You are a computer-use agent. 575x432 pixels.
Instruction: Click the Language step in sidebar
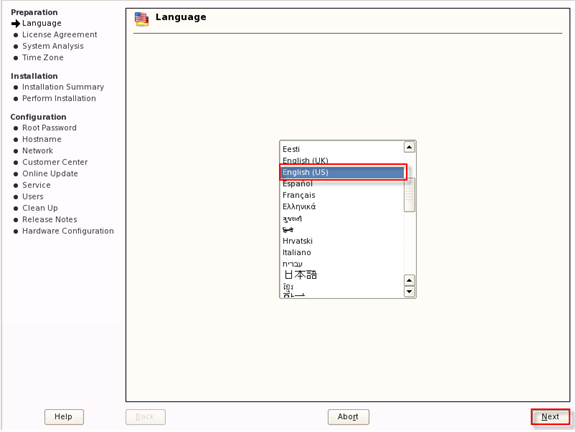click(x=42, y=23)
